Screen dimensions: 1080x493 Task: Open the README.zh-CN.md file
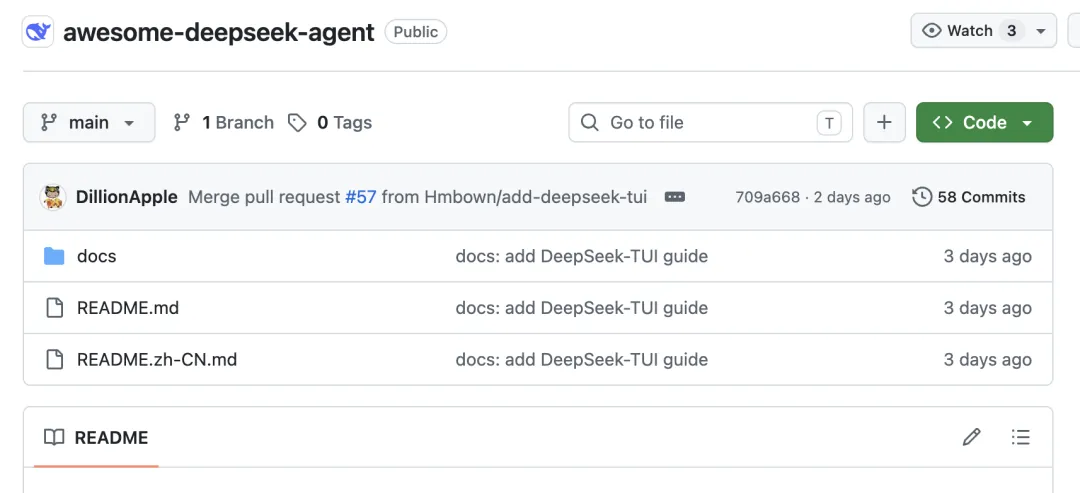coord(157,359)
